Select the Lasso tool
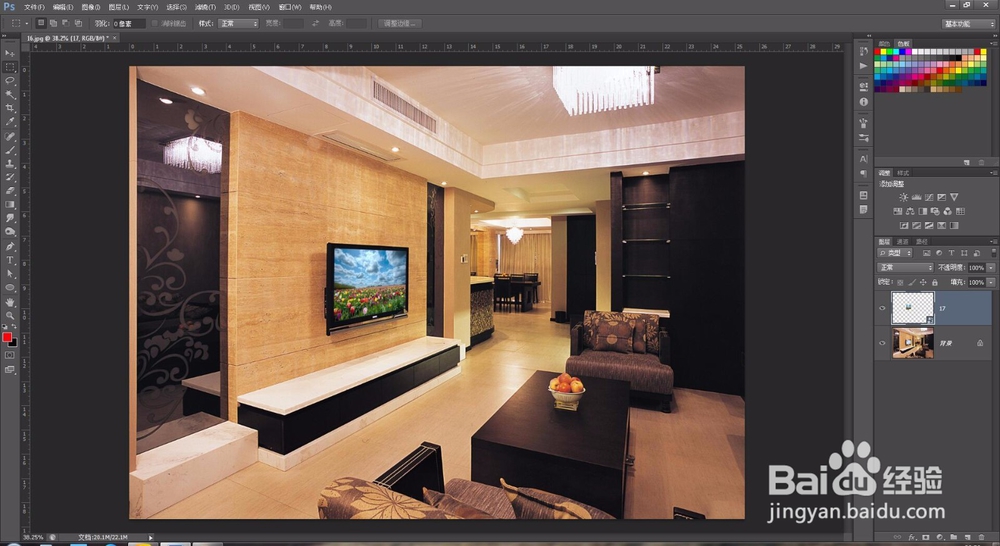The width and height of the screenshot is (1000, 546). click(10, 80)
